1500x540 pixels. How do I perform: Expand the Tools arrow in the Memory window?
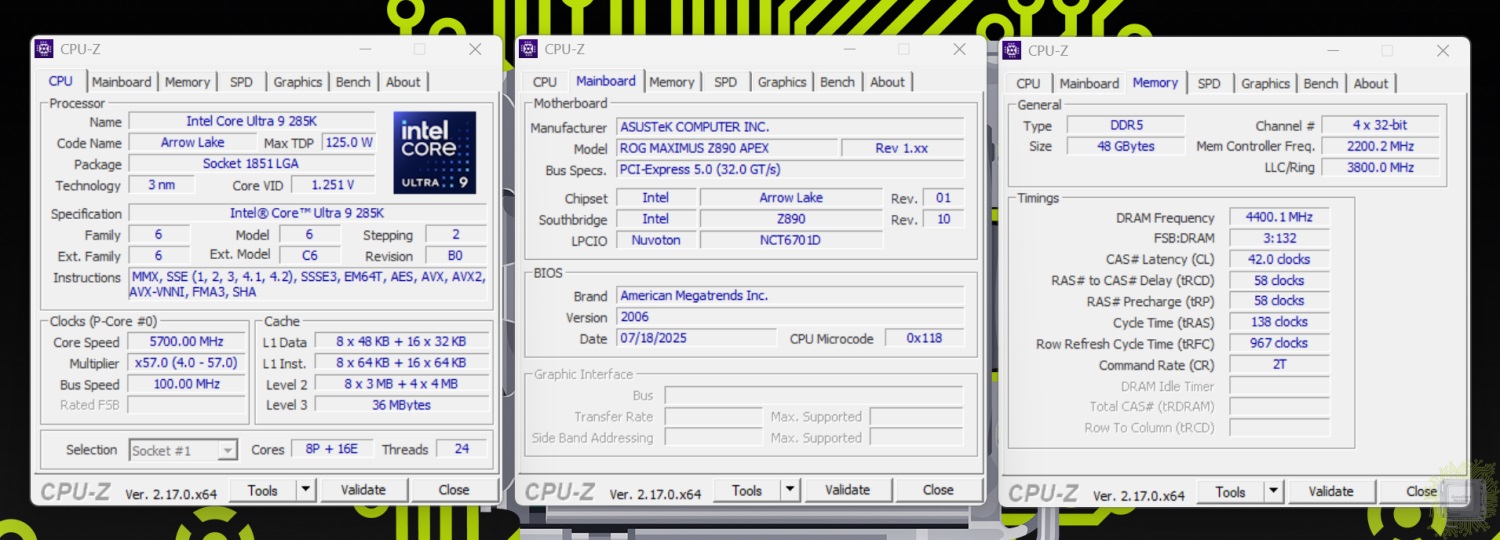coord(1273,491)
